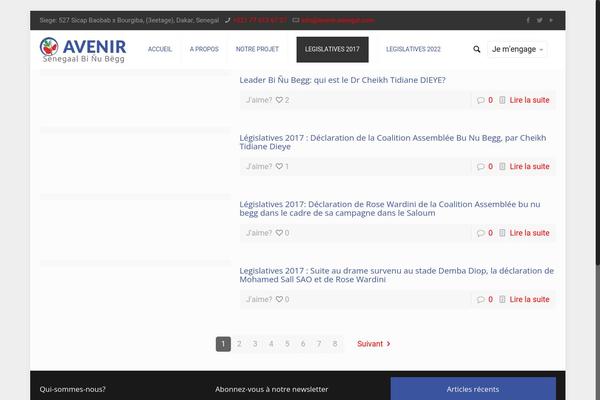Like the stade Demba Diop article heart
The image size is (600, 400).
279,299
